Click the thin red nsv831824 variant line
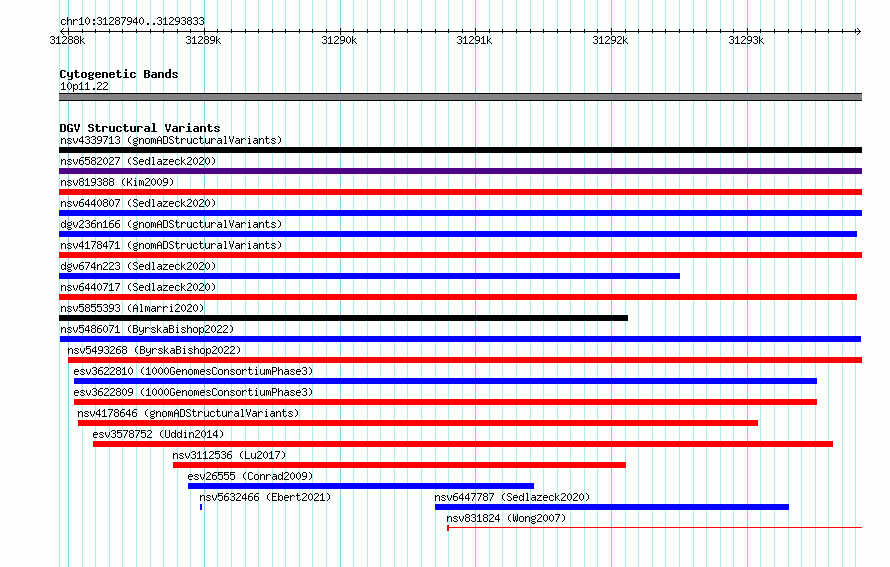The height and width of the screenshot is (567, 890). (x=654, y=528)
